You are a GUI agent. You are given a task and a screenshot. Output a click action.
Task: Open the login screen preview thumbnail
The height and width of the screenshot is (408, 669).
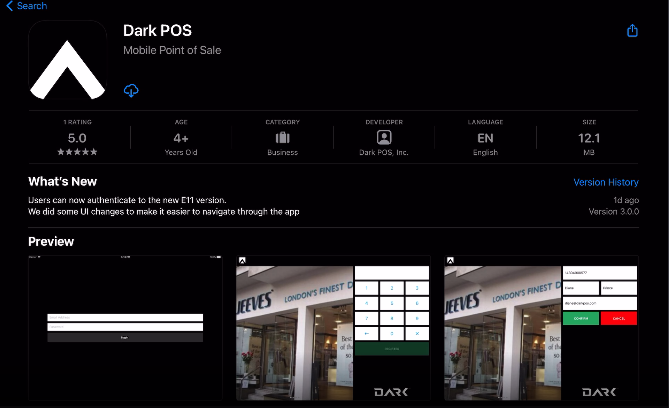(x=125, y=328)
